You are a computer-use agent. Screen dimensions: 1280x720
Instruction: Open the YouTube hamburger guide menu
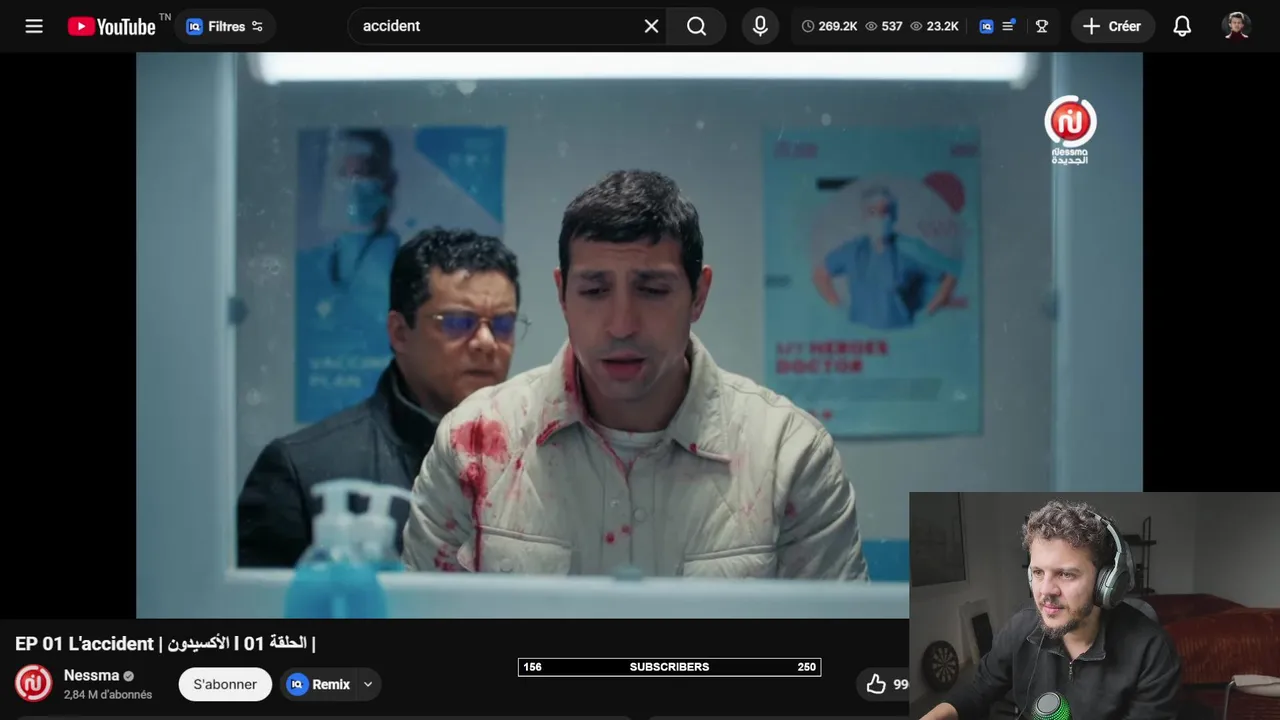click(34, 26)
